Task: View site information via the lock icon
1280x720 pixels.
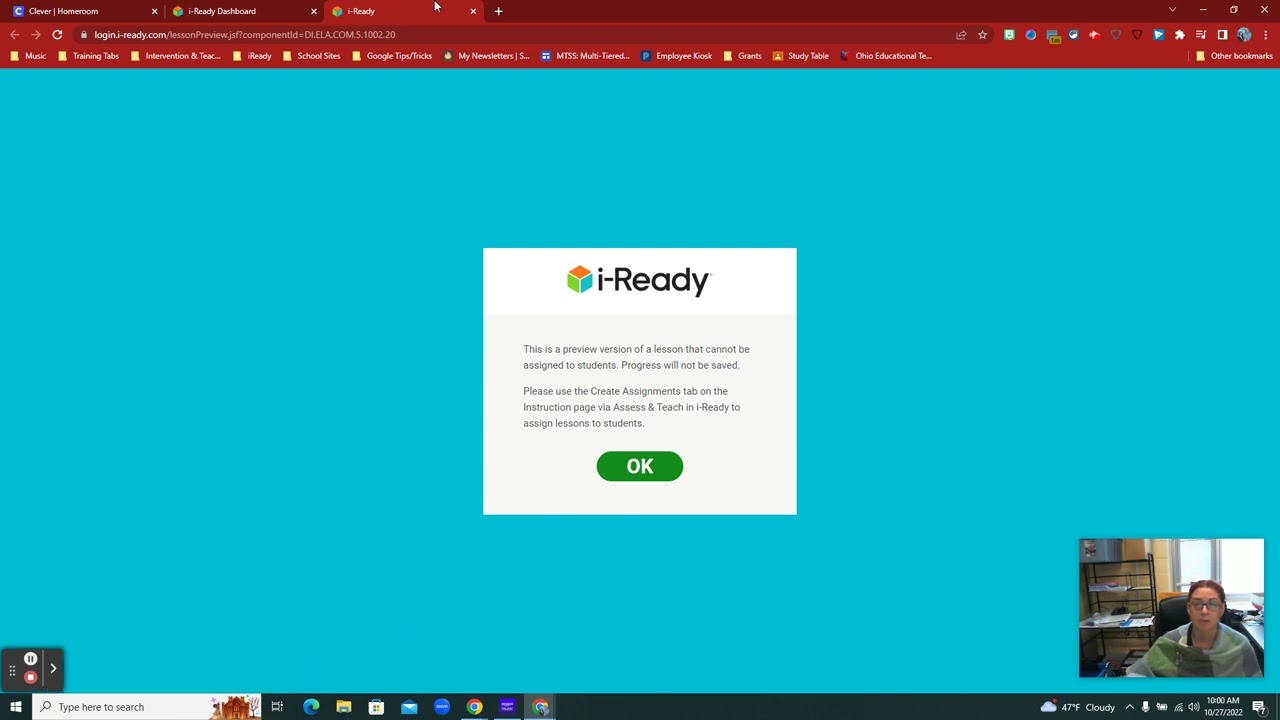Action: pos(84,35)
